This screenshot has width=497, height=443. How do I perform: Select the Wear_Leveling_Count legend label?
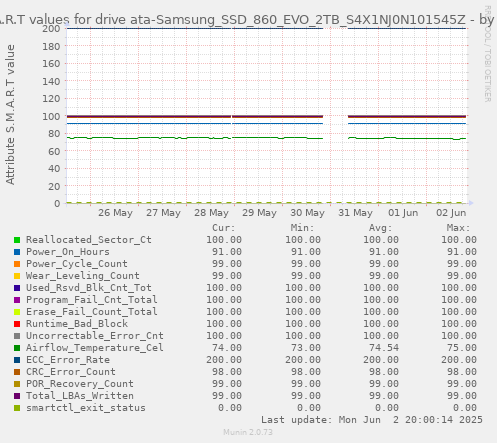coord(83,276)
